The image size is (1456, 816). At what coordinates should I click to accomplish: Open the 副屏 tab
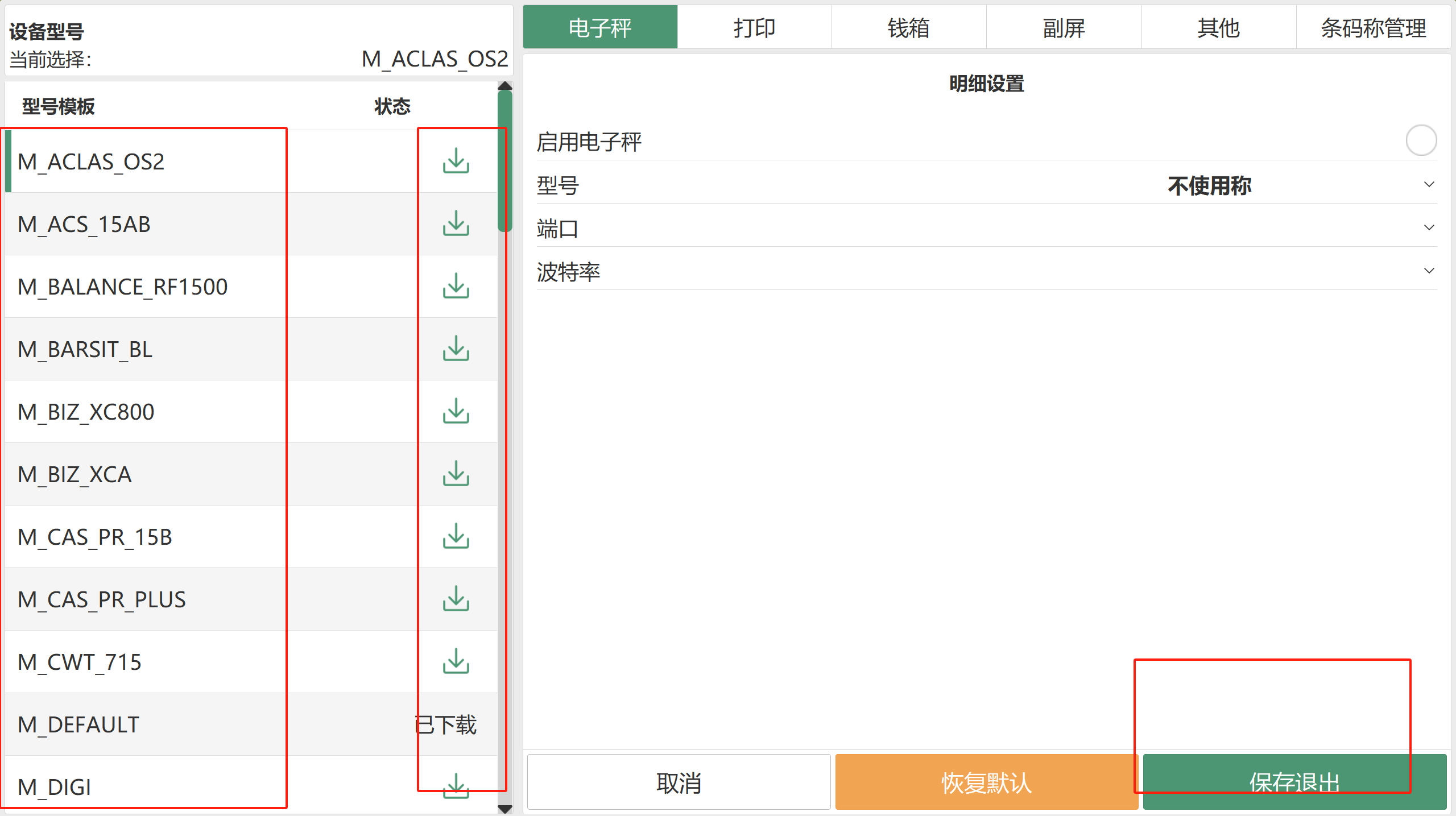(x=1064, y=27)
